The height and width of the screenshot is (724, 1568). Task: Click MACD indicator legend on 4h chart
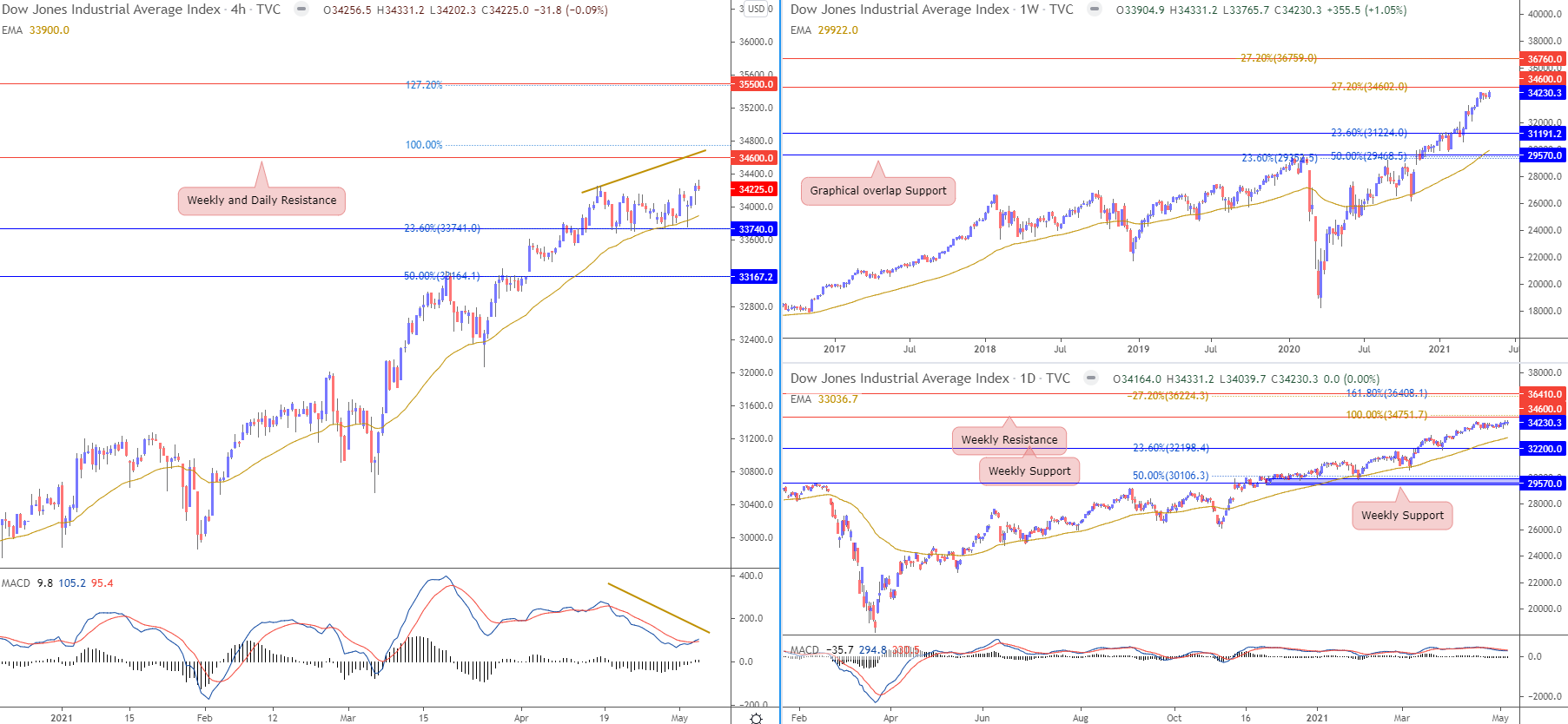point(57,583)
